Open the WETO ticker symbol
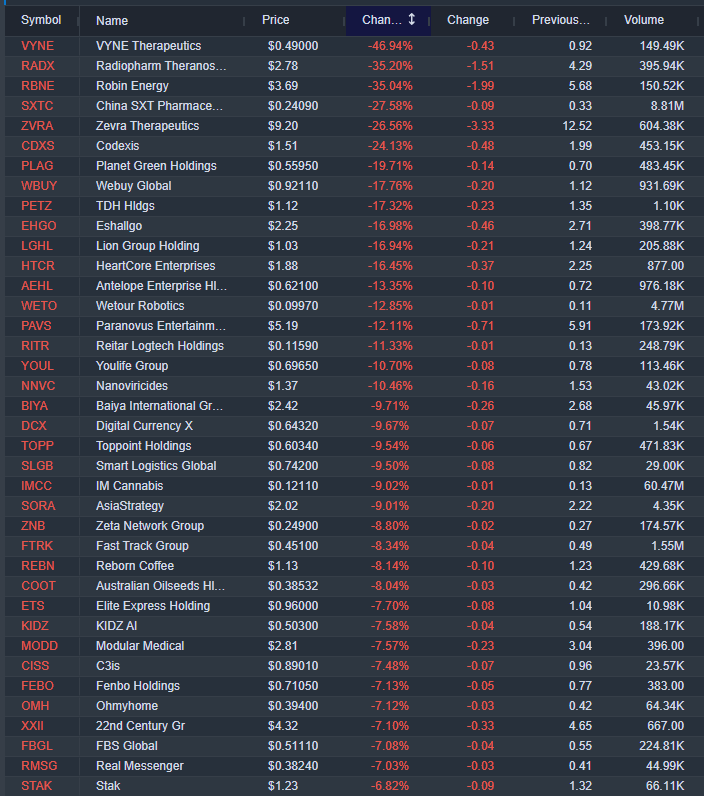 pyautogui.click(x=39, y=306)
